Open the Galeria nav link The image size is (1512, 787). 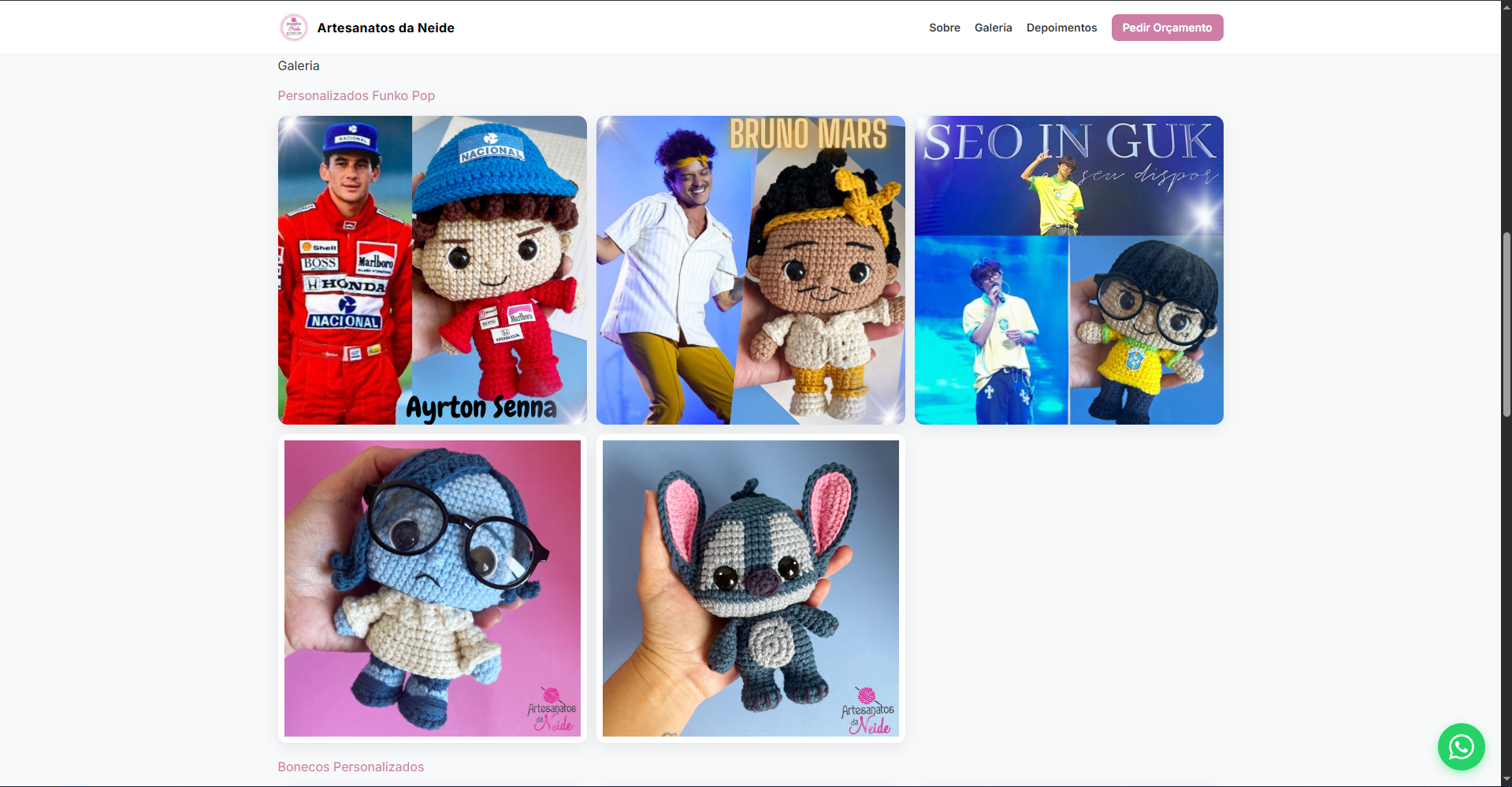point(993,28)
